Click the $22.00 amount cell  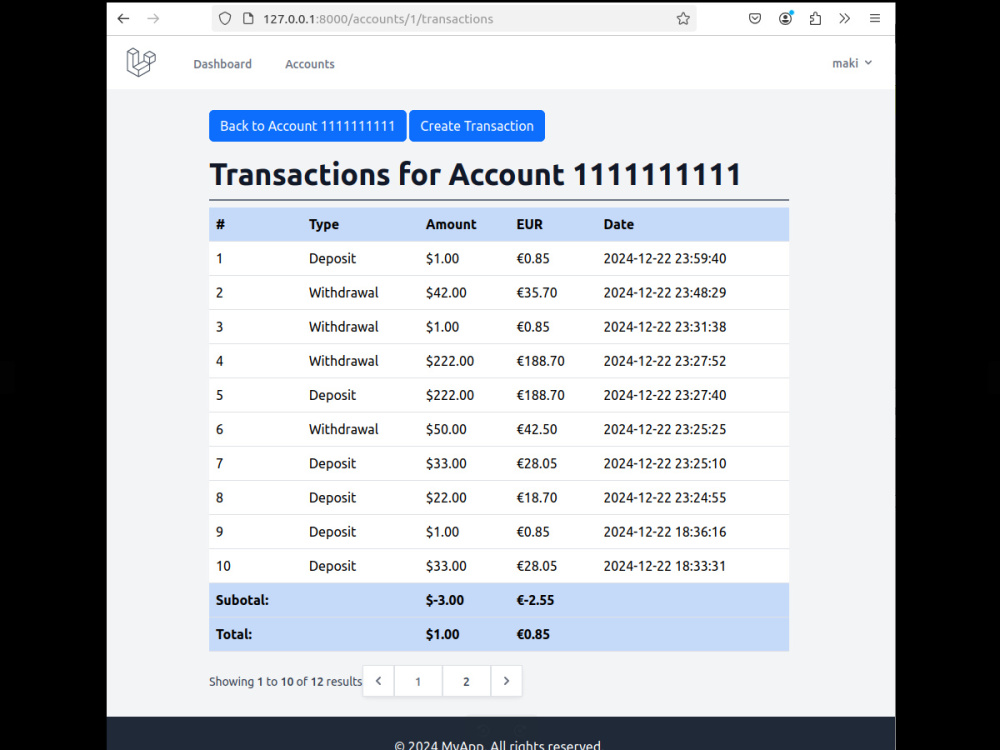[x=446, y=497]
